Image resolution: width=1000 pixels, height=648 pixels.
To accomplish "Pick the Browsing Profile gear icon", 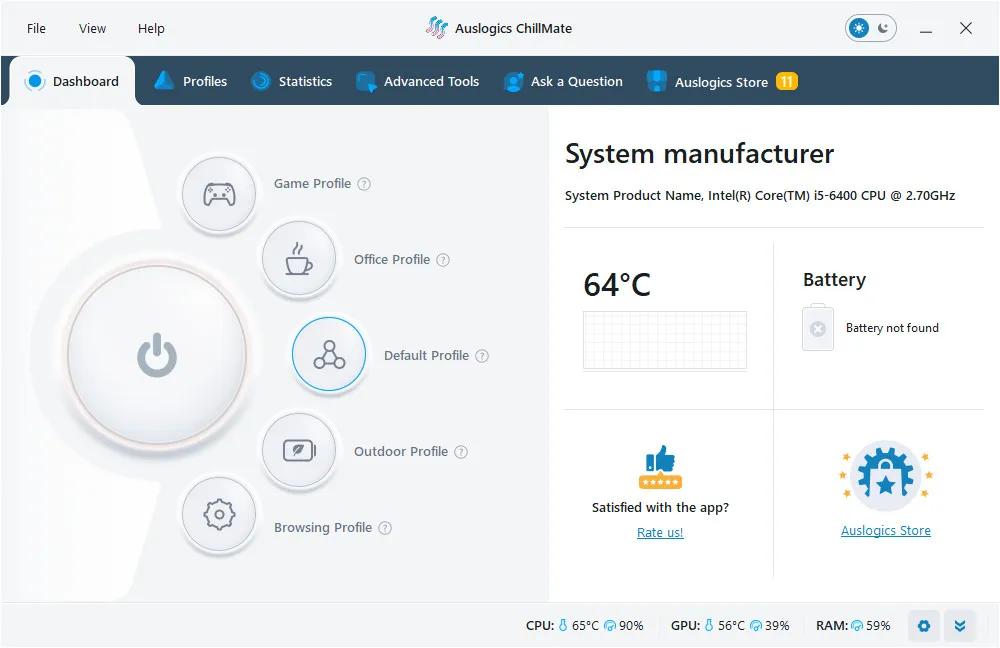I will 219,514.
